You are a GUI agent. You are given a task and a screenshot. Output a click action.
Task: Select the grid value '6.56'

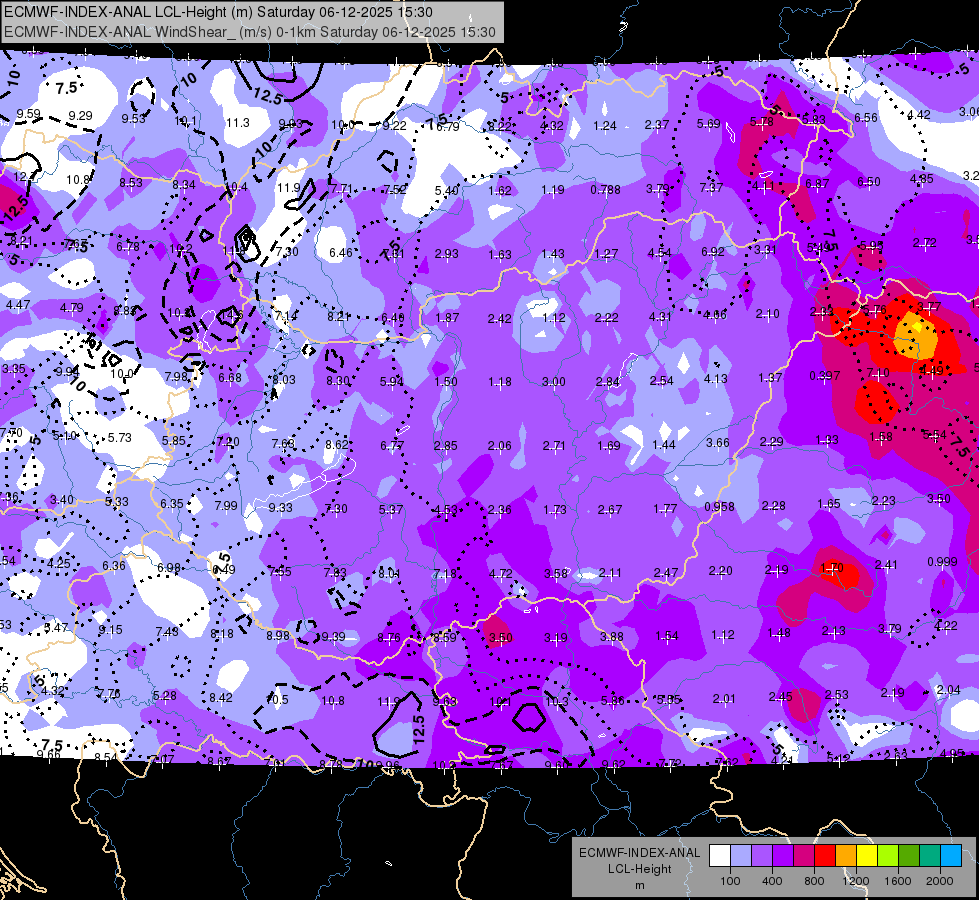(866, 117)
